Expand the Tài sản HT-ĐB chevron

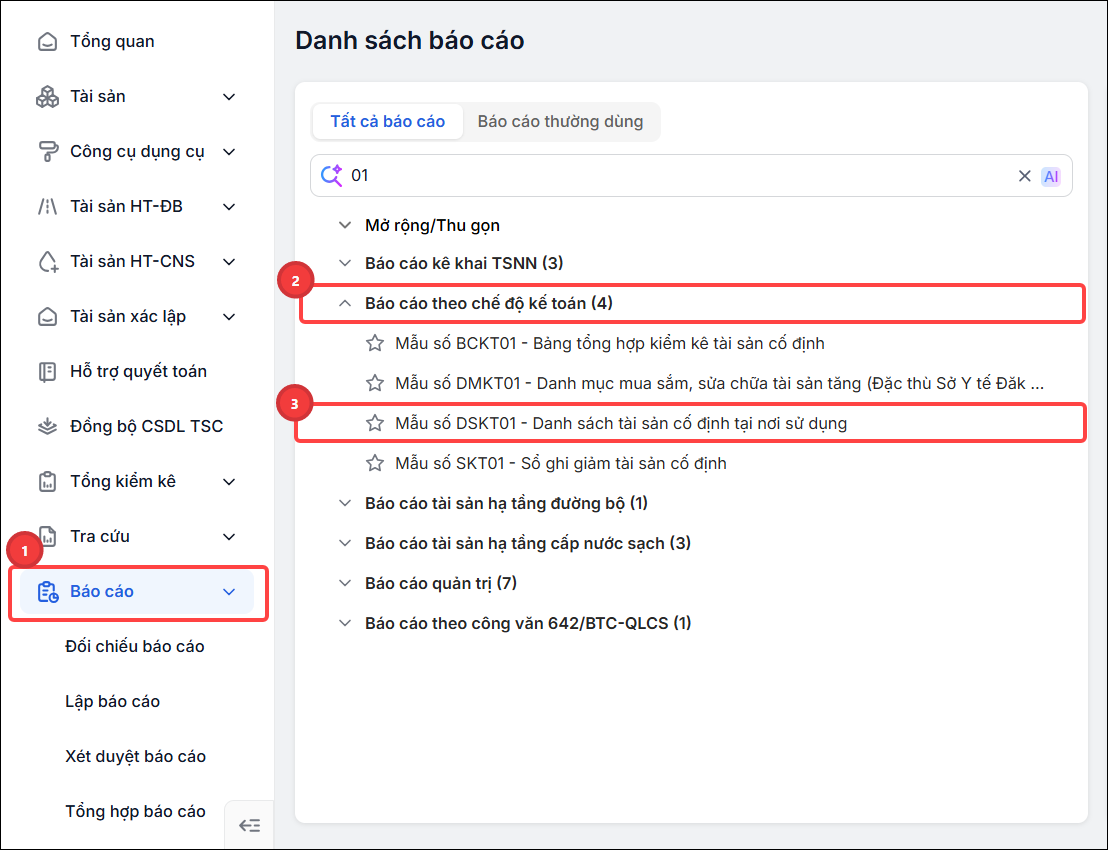point(229,207)
